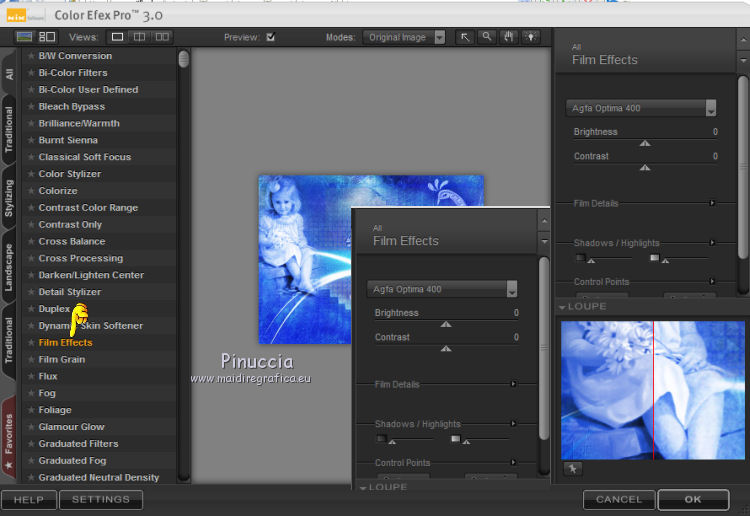Screen dimensions: 750x516
Task: Switch to the single-column filter list layout
Action: (x=24, y=37)
